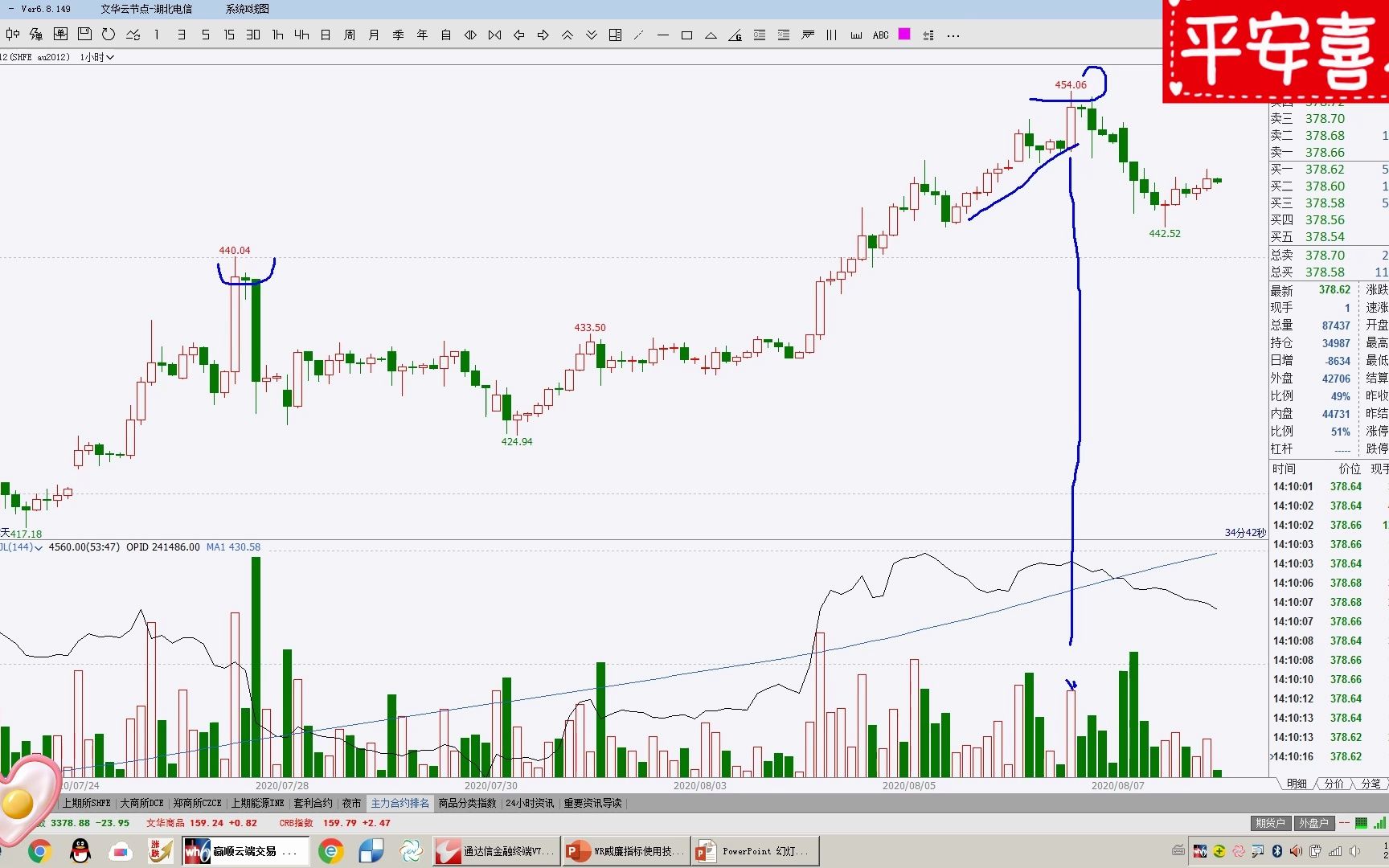Select the ruler measurement tool

856,35
